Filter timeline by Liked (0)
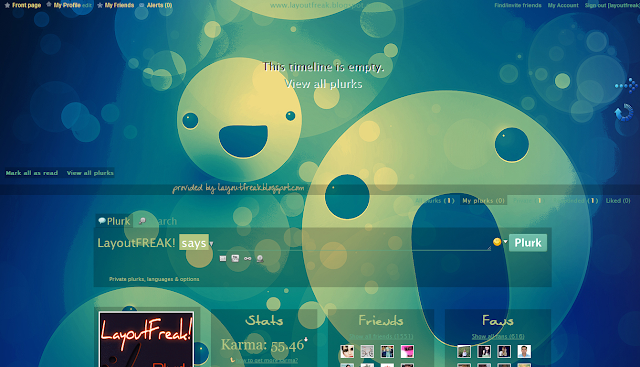 tap(618, 200)
